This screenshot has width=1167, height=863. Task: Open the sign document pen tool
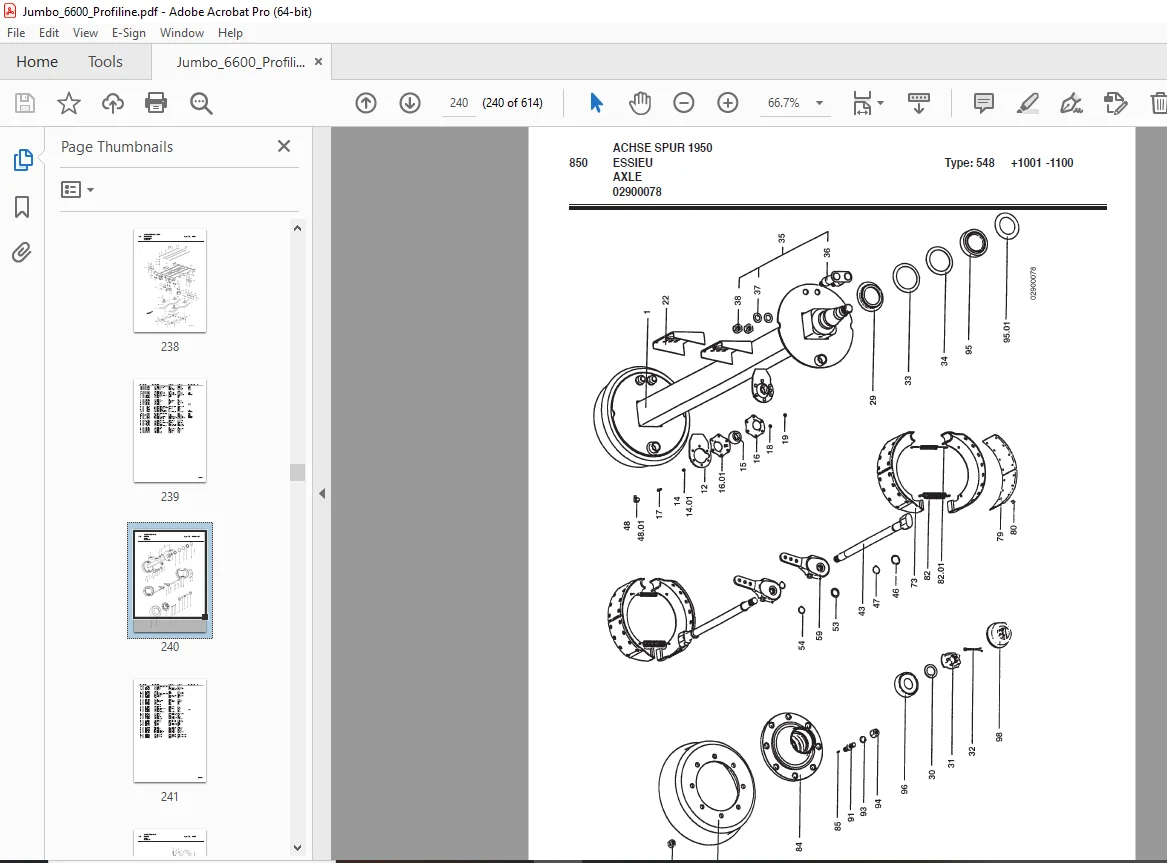pyautogui.click(x=1071, y=103)
